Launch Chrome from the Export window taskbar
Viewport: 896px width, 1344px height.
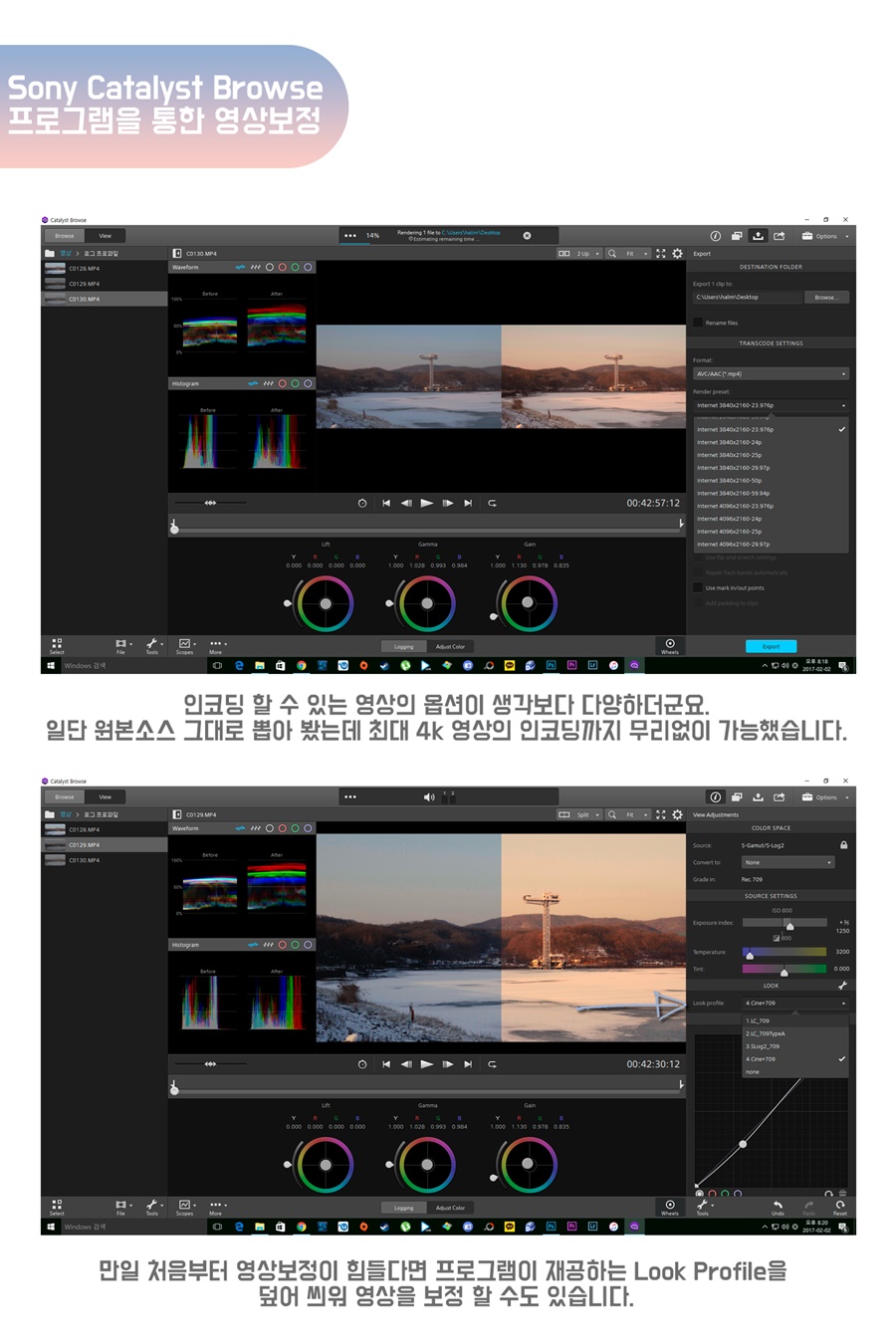point(301,665)
